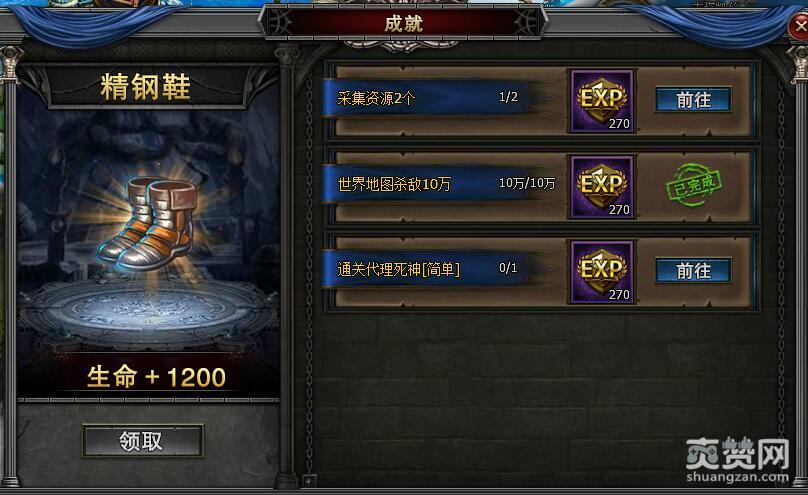This screenshot has height=495, width=808.
Task: Click the EXP reward icon for 采集资源2个
Action: (x=602, y=101)
